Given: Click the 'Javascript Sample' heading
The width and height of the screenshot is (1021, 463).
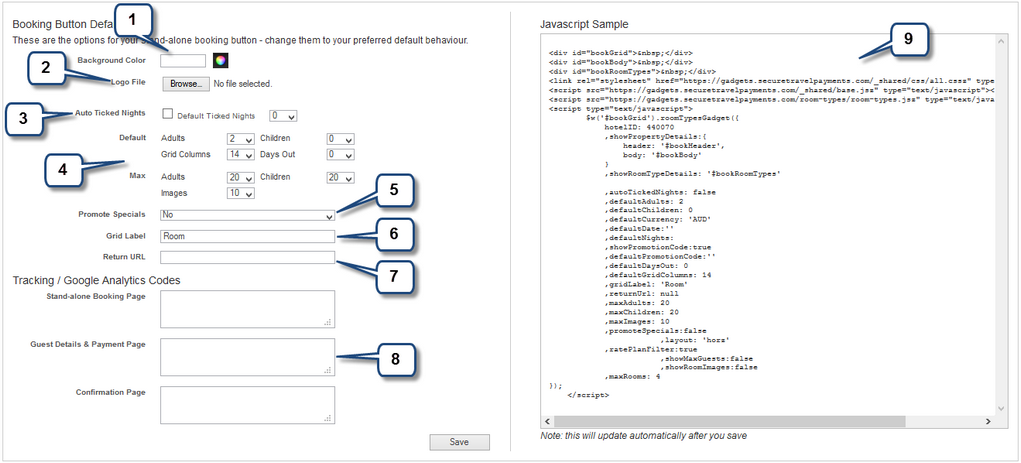Looking at the screenshot, I should point(584,25).
